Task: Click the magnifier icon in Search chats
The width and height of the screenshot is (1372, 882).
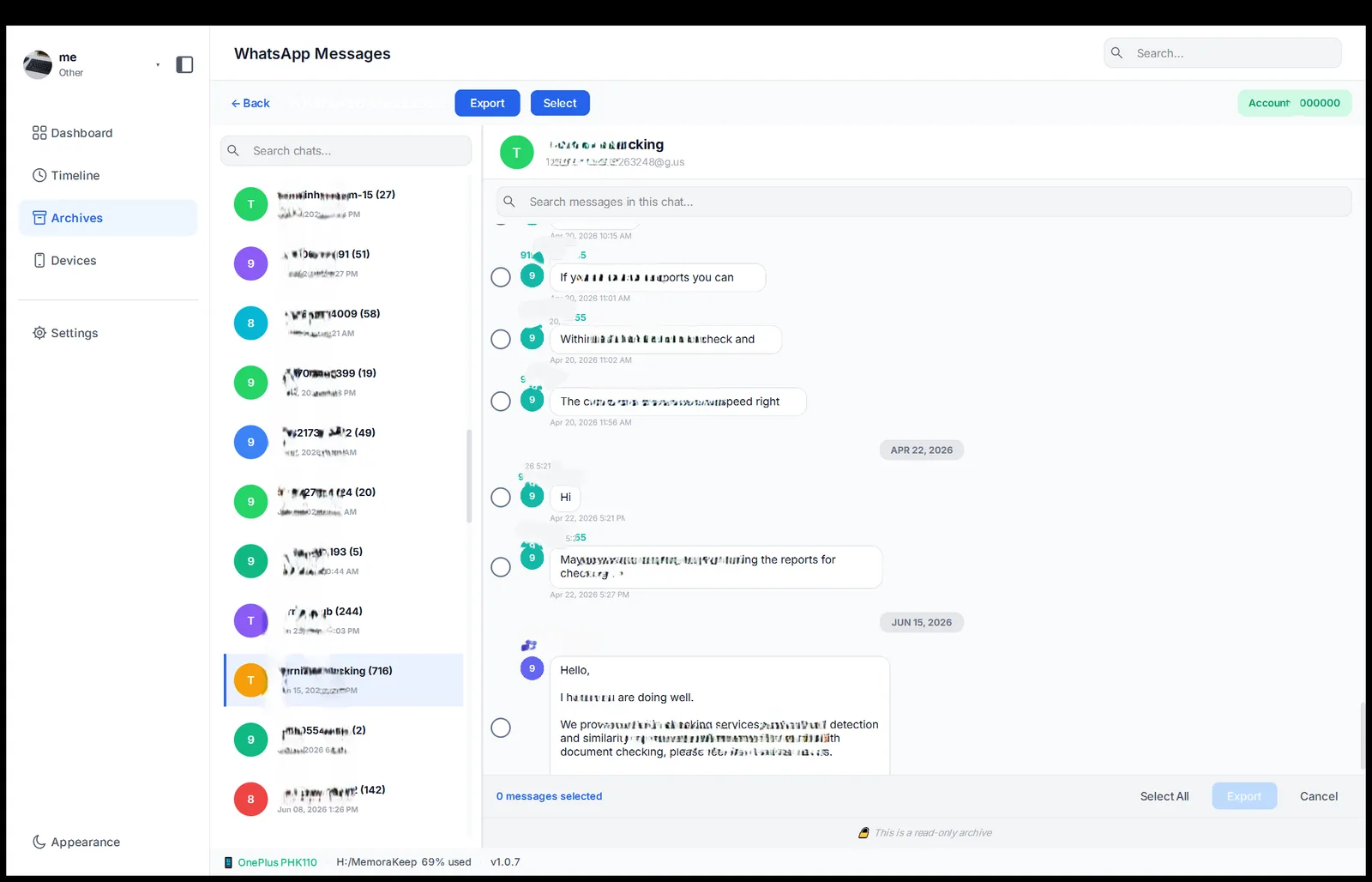Action: tap(233, 150)
